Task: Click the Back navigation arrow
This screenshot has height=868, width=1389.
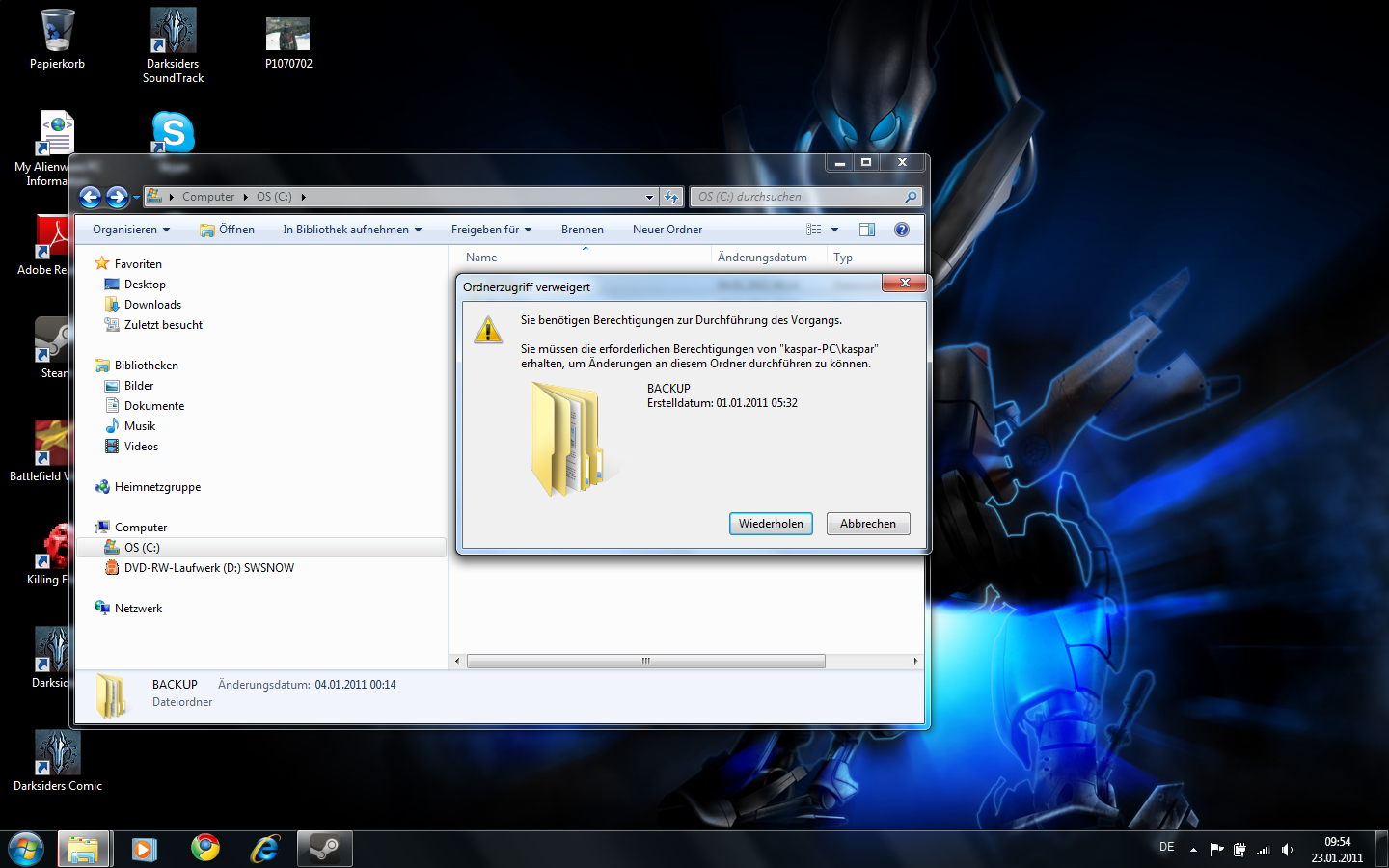Action: point(90,197)
